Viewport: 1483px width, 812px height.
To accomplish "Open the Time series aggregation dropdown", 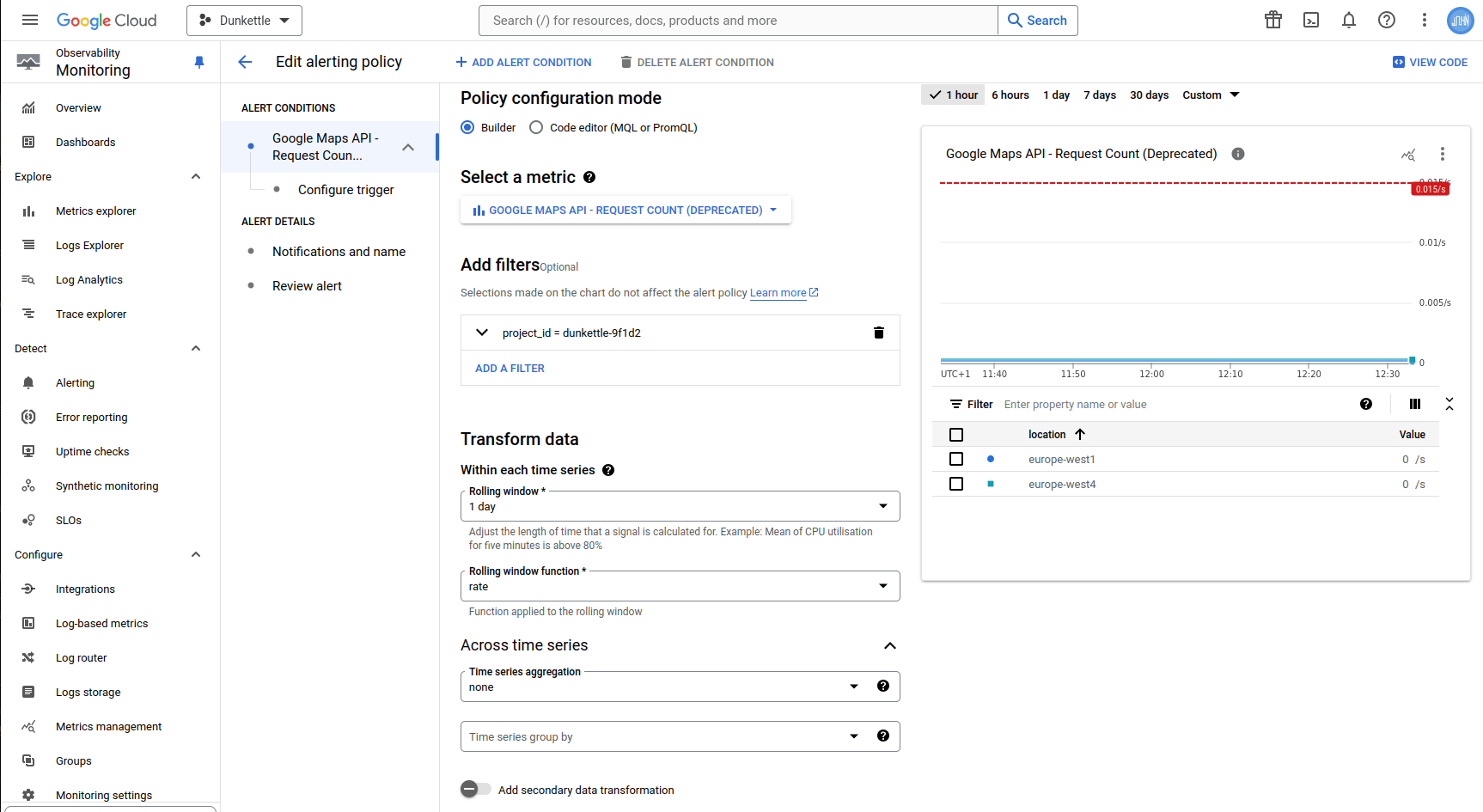I will (662, 687).
